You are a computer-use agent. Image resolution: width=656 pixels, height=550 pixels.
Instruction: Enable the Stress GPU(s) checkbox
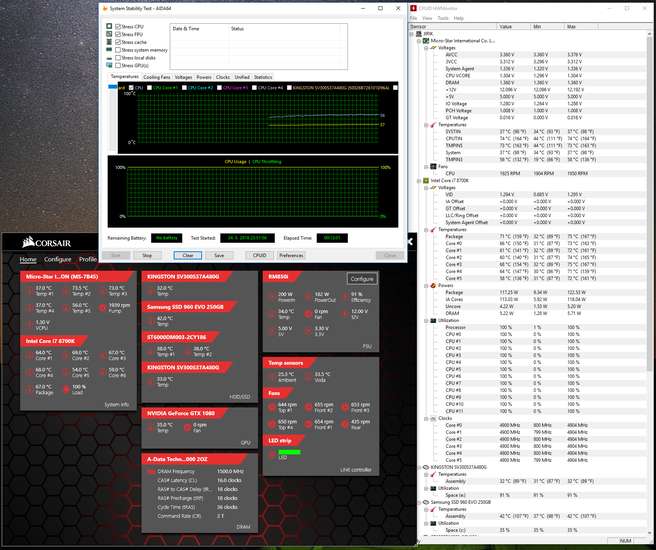pos(118,65)
